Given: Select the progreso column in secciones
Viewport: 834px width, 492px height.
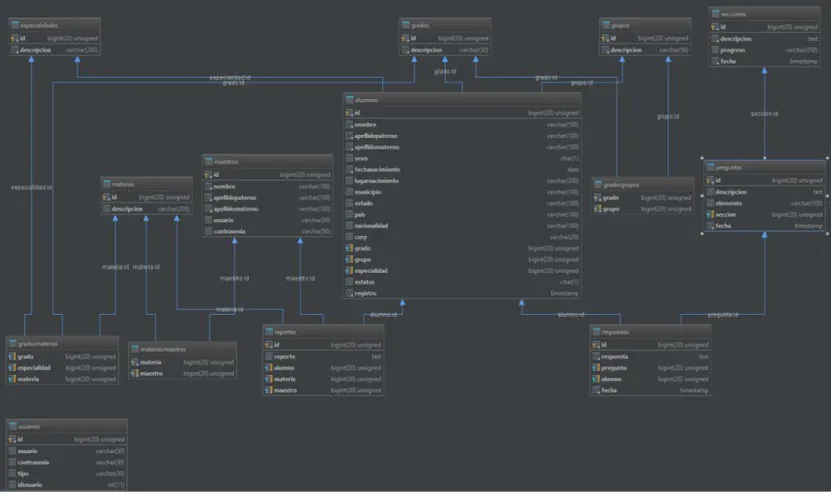Looking at the screenshot, I should pos(765,50).
